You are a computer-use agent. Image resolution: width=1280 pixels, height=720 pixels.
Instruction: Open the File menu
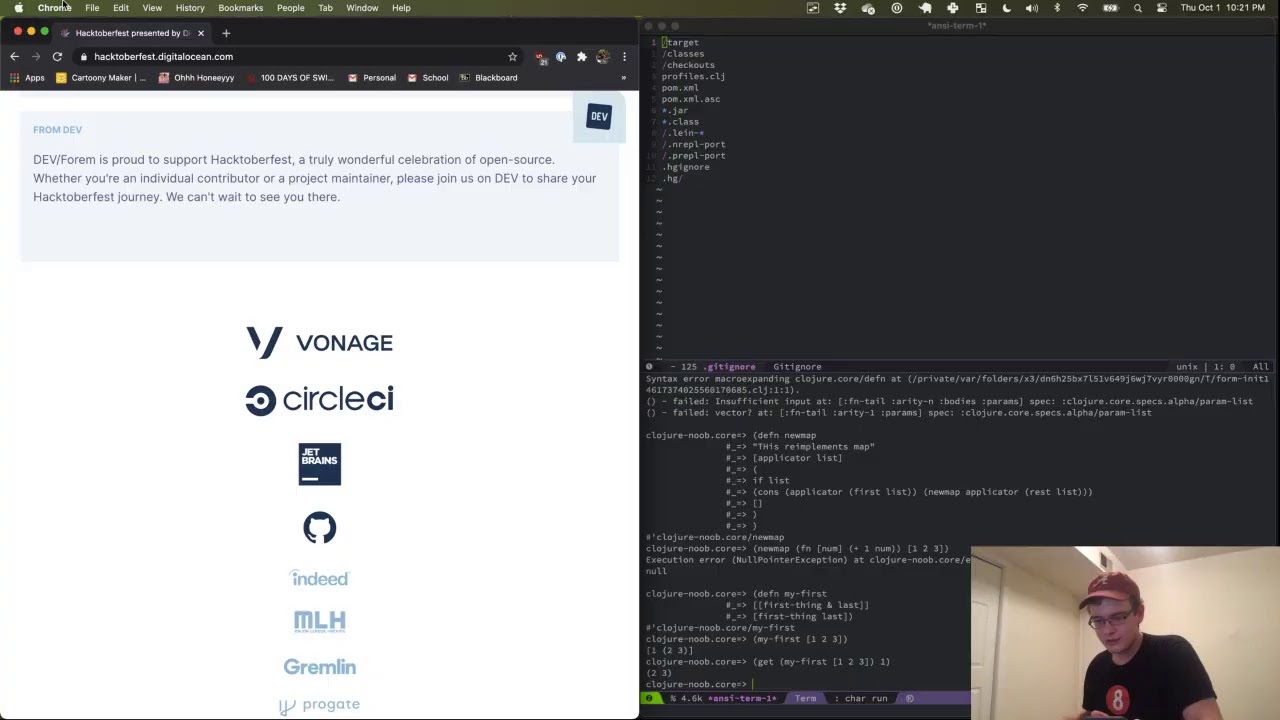(x=92, y=8)
